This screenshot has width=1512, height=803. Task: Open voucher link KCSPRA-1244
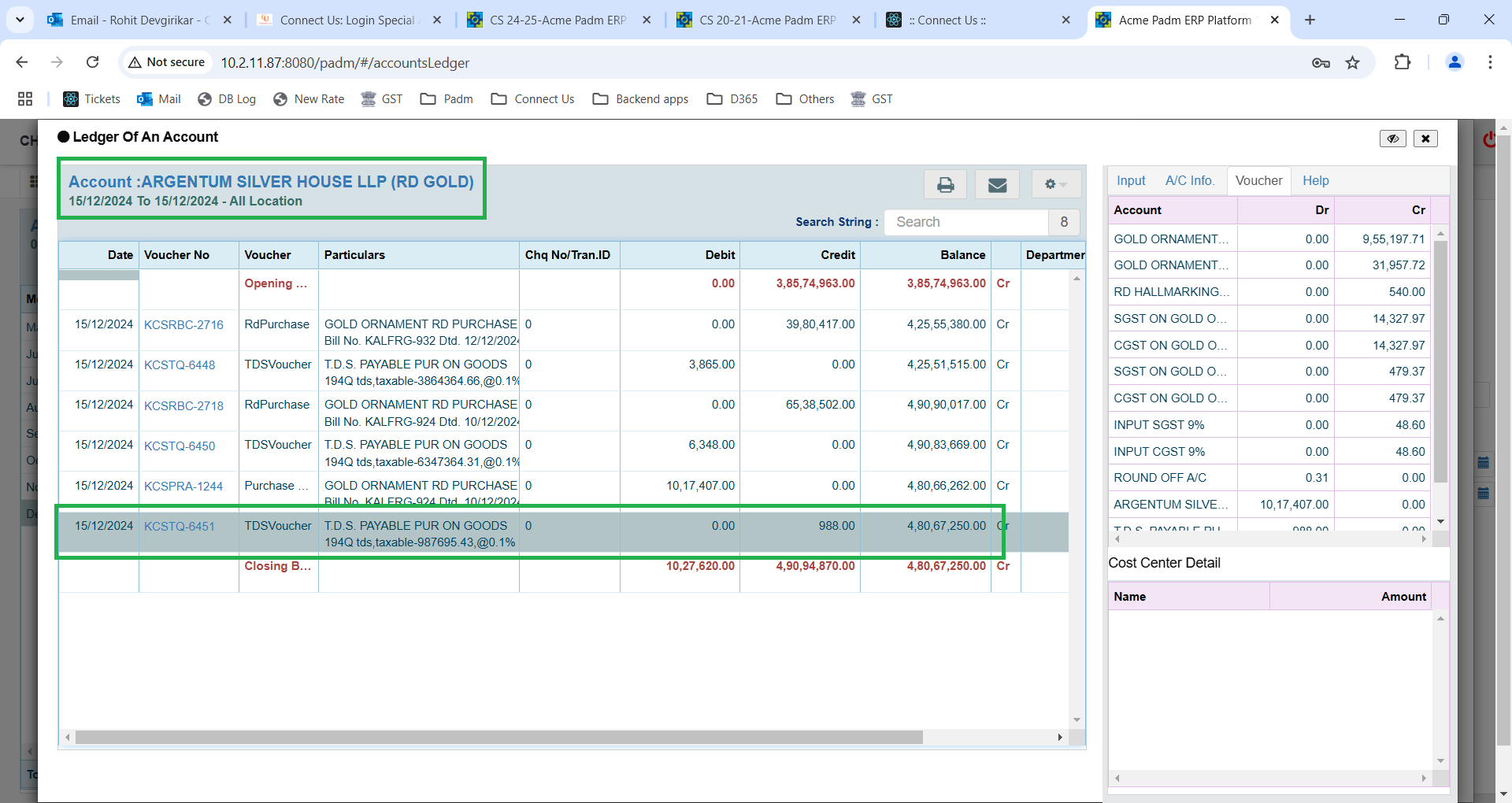coord(183,486)
